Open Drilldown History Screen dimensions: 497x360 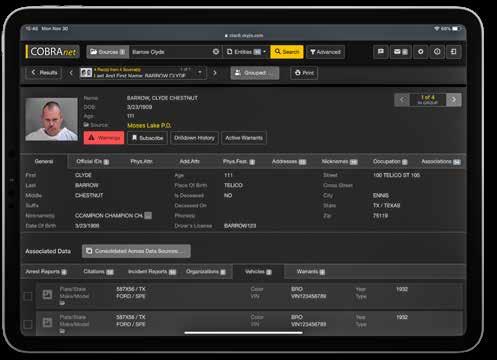[194, 138]
